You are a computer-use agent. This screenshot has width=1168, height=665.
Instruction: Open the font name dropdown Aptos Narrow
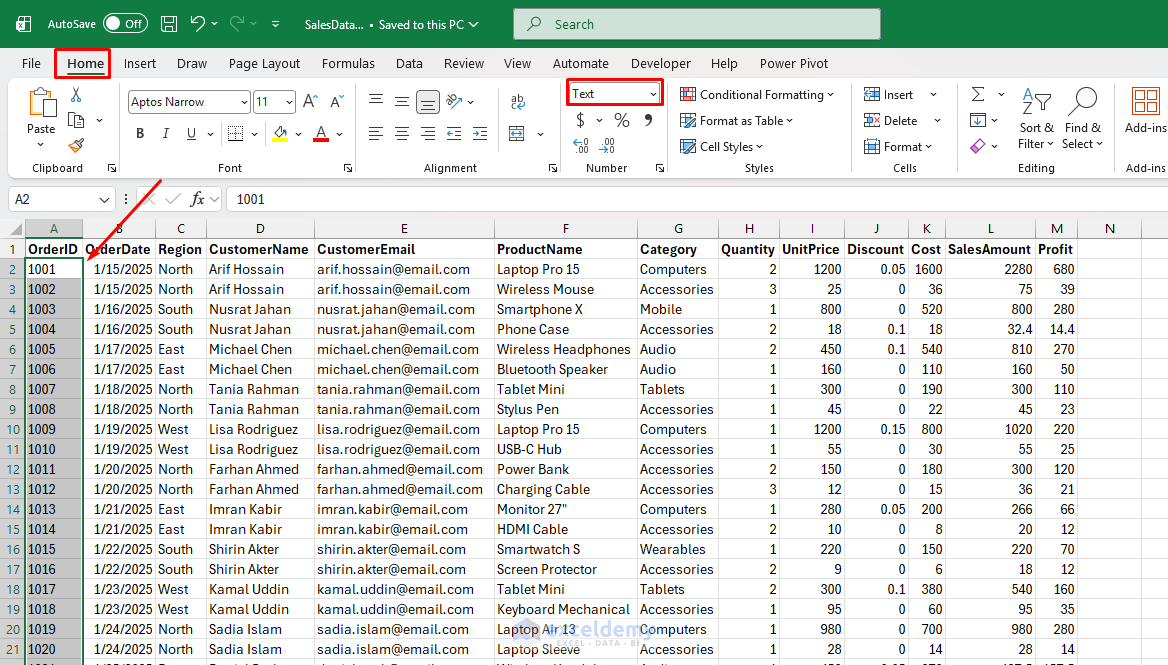tap(244, 102)
